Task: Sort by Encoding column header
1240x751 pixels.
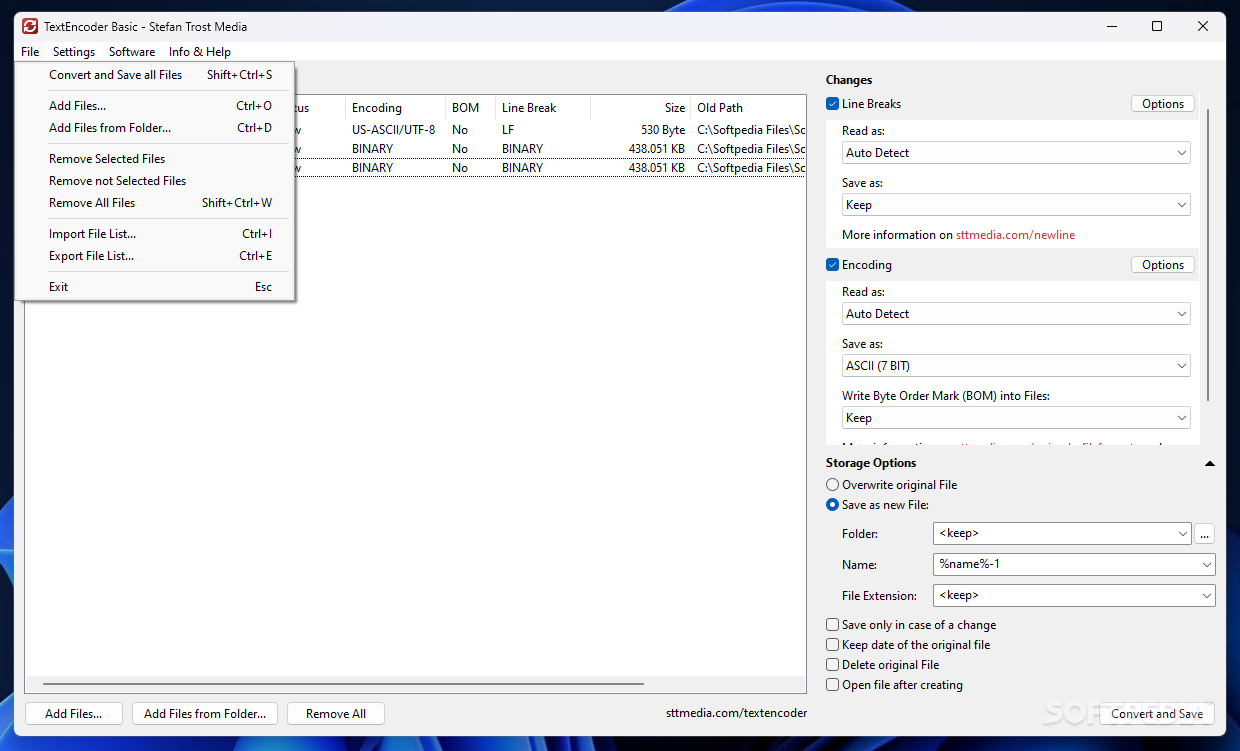Action: click(396, 108)
